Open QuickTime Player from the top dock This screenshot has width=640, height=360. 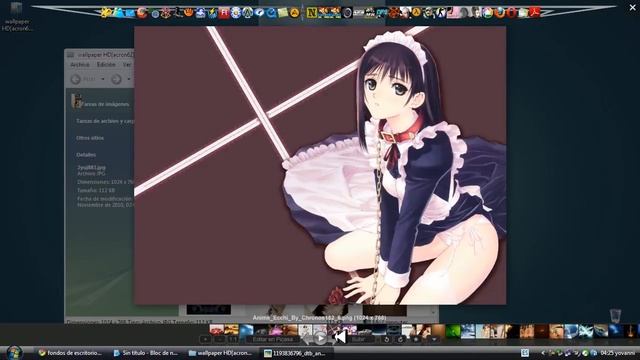pyautogui.click(x=271, y=13)
